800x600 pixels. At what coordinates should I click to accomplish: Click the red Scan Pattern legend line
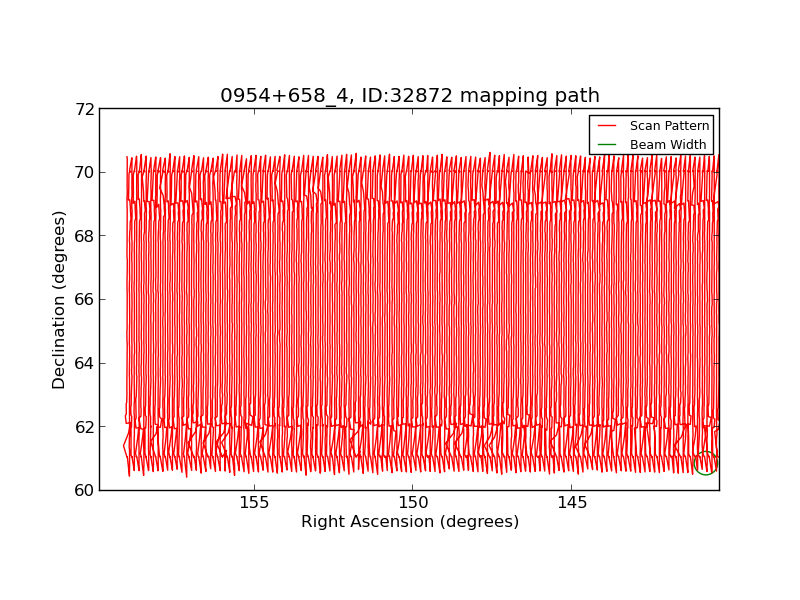pos(607,126)
